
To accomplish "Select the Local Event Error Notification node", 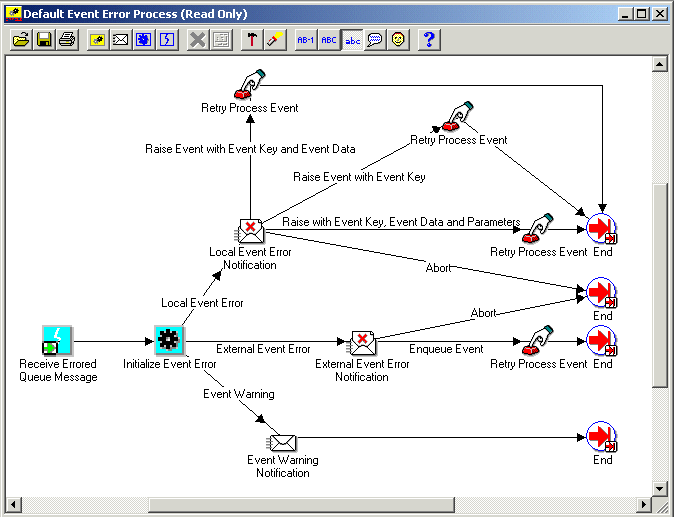I will click(249, 231).
